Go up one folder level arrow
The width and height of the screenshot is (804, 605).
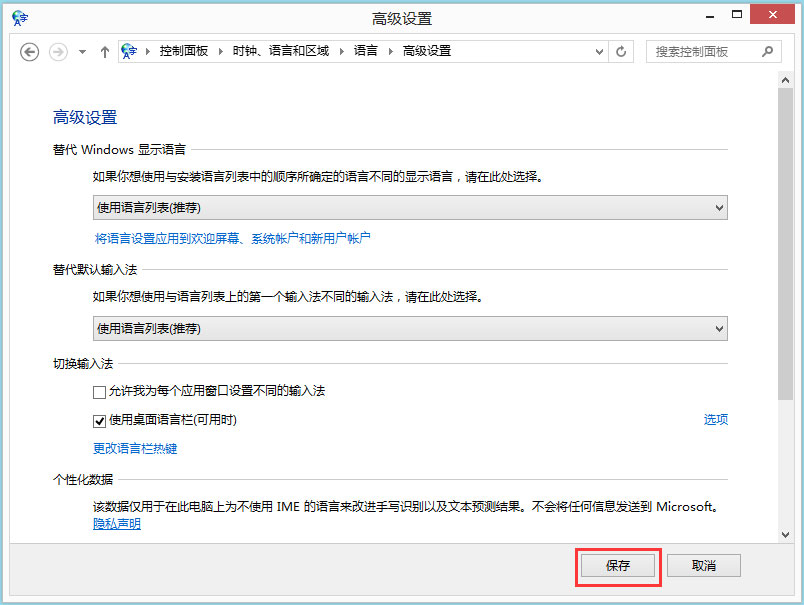tap(105, 51)
